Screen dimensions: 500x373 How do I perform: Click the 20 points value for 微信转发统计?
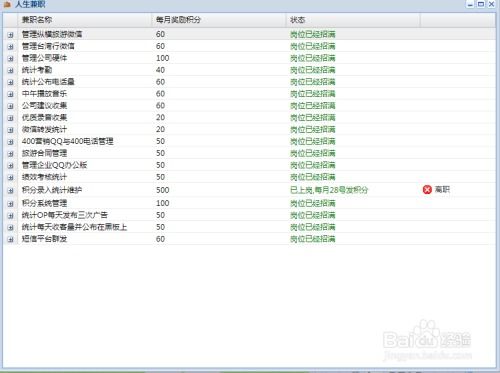pos(160,129)
